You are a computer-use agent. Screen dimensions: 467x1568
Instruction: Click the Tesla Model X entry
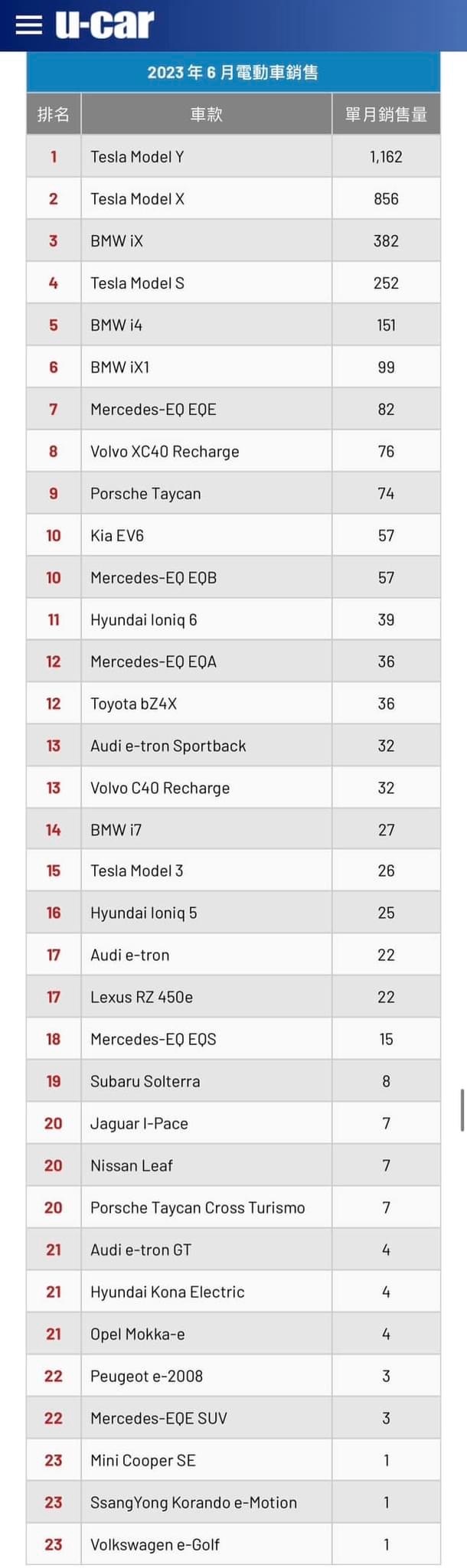138,199
